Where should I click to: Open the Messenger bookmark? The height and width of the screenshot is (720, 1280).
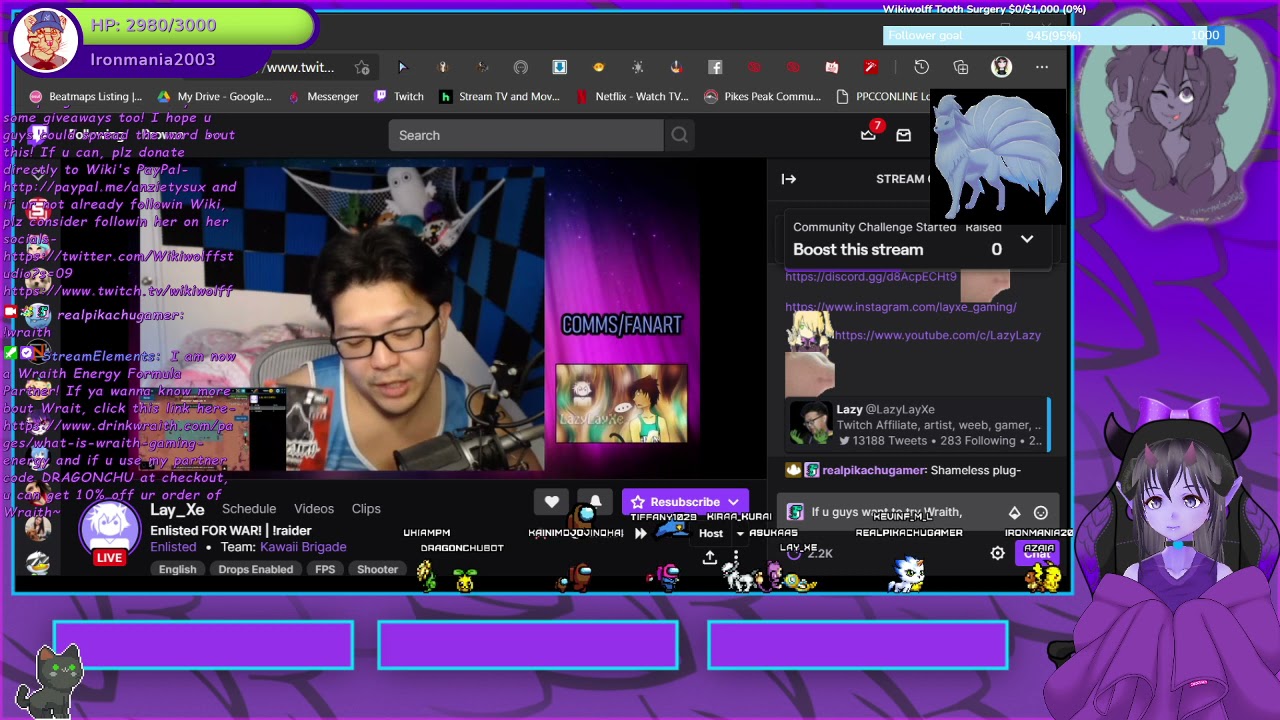point(323,97)
